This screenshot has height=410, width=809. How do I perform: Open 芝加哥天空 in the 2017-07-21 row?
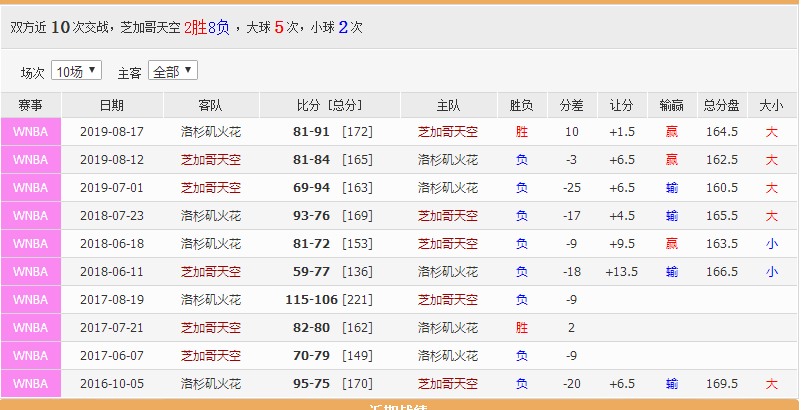211,327
